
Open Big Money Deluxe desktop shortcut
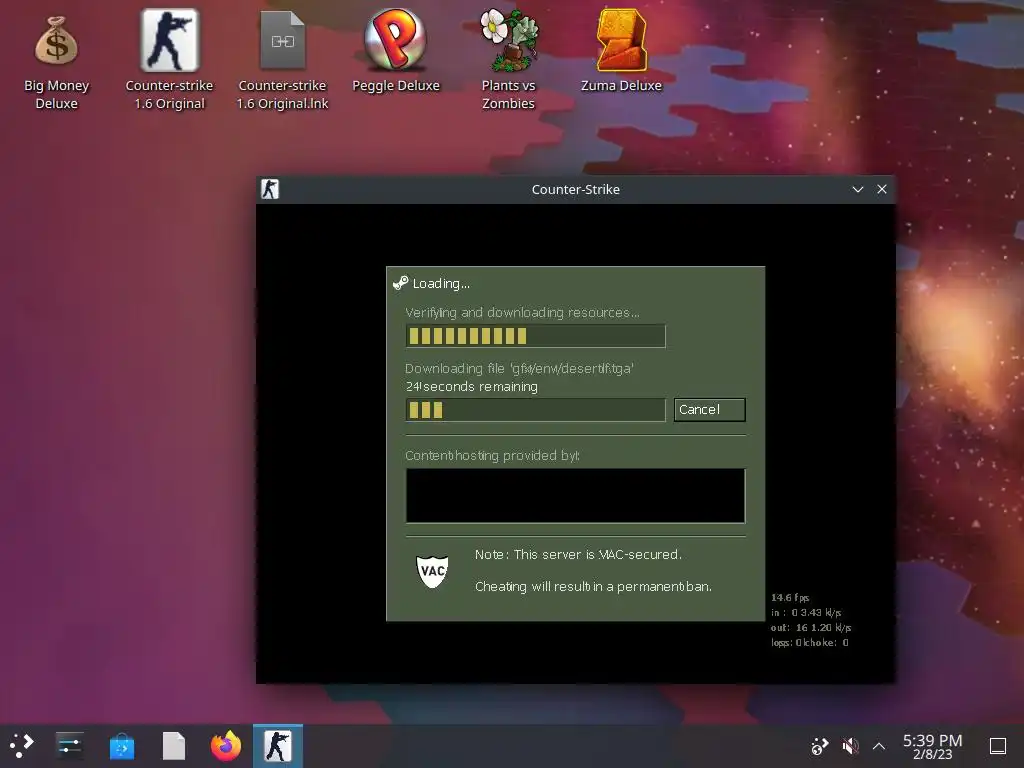(x=56, y=42)
